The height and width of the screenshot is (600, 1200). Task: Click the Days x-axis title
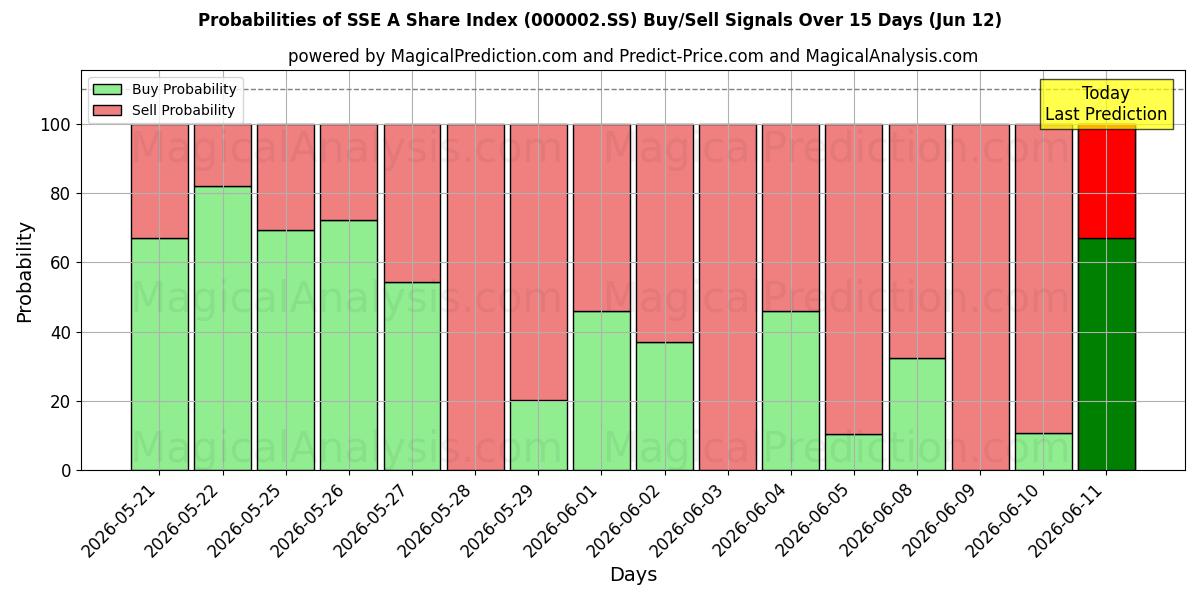click(633, 575)
